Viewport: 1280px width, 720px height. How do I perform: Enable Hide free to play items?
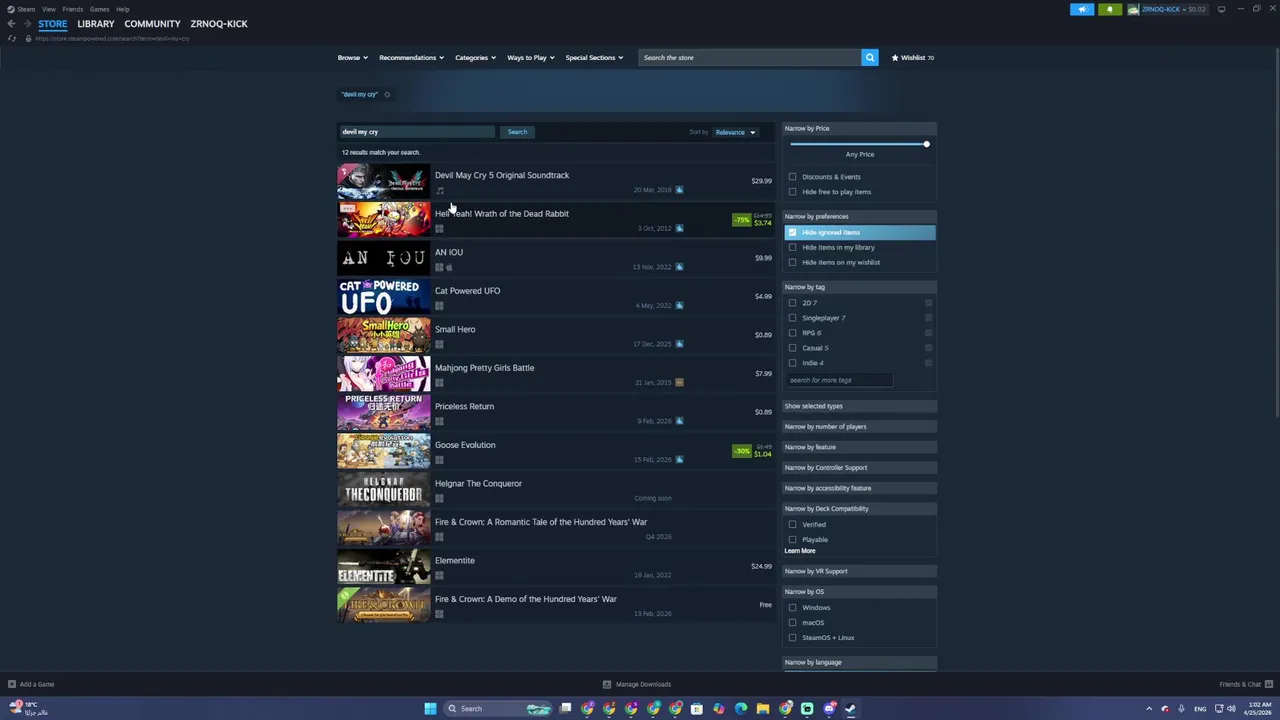point(793,192)
